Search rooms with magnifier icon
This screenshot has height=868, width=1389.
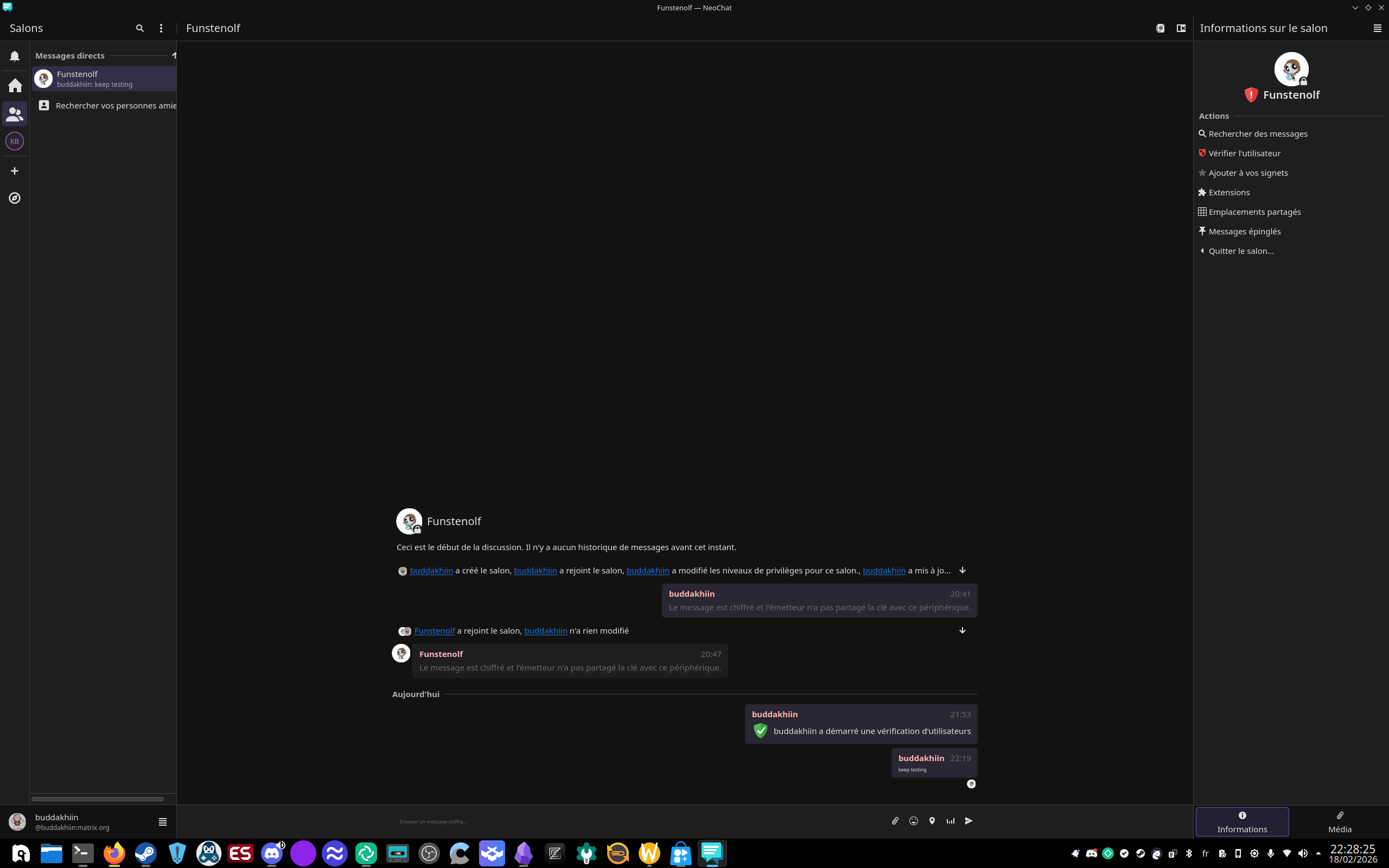[139, 28]
